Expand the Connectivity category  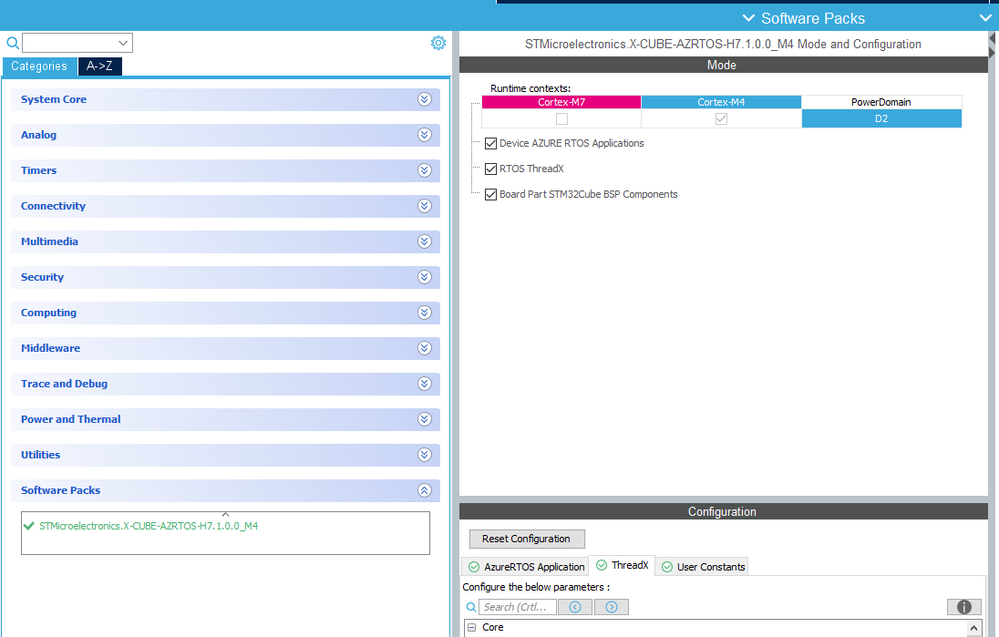pos(226,206)
